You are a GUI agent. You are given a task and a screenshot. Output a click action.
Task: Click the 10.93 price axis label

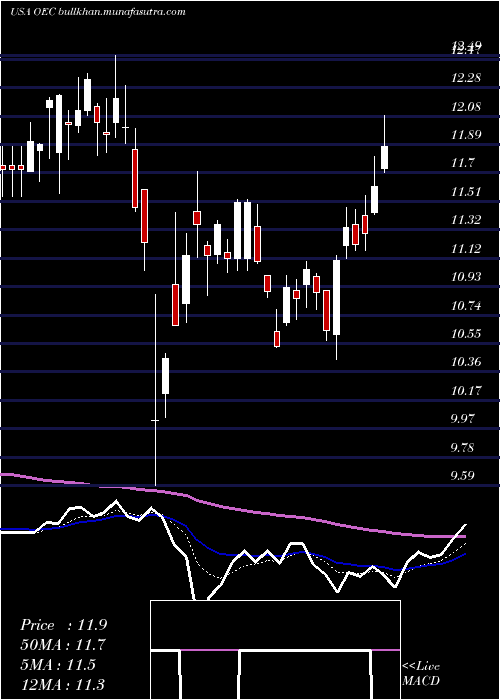pos(466,277)
